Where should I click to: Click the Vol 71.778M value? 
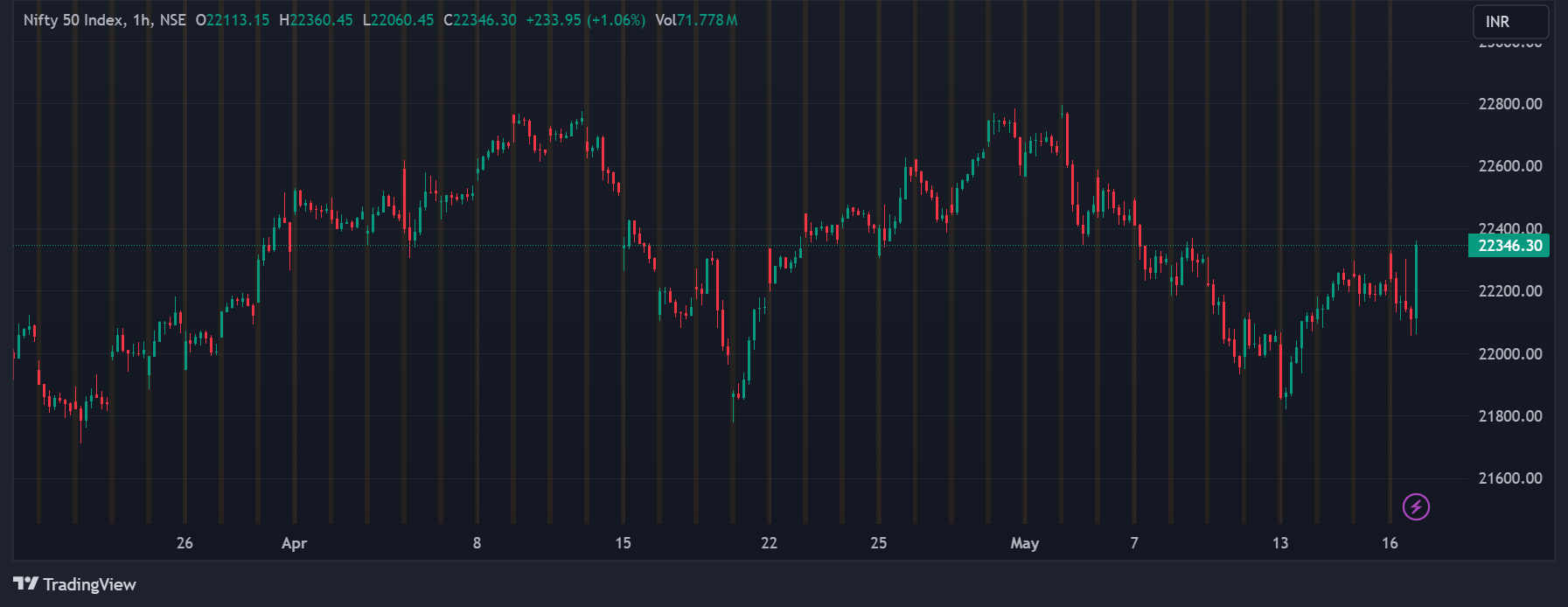696,20
